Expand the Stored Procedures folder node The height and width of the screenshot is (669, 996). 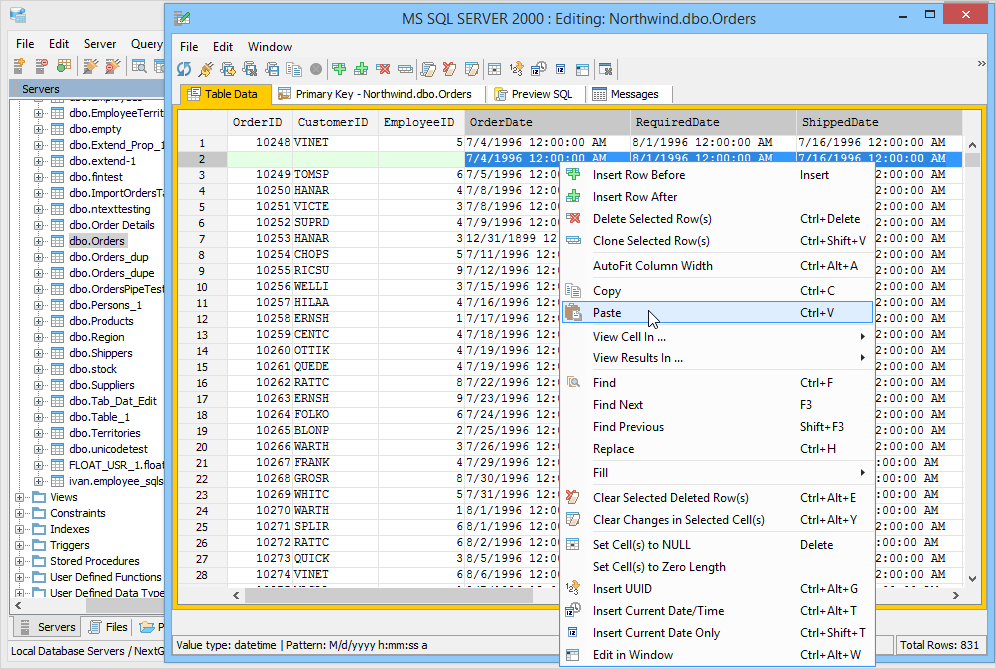click(20, 561)
